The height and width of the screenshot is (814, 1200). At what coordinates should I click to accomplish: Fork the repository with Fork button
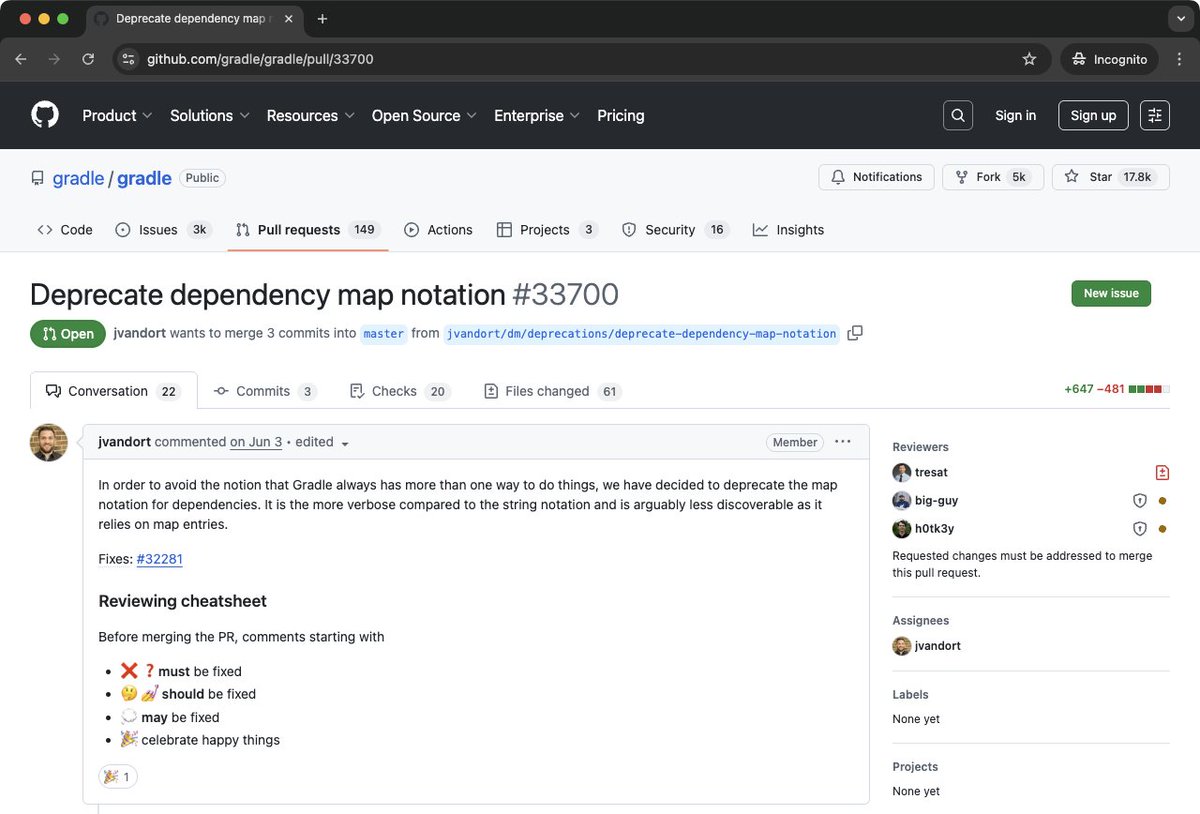pyautogui.click(x=993, y=177)
